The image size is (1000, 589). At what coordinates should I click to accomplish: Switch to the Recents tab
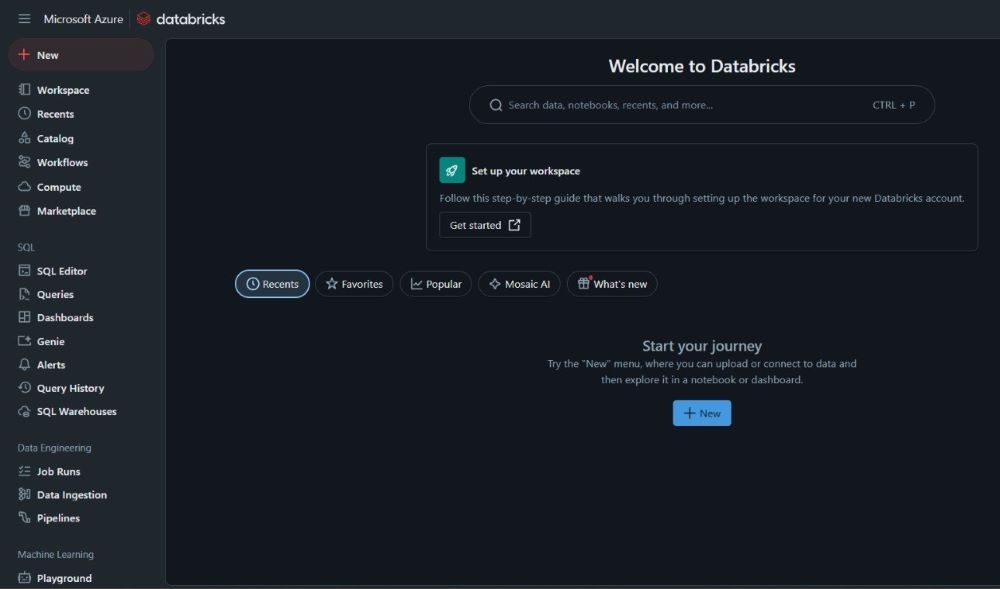(272, 284)
